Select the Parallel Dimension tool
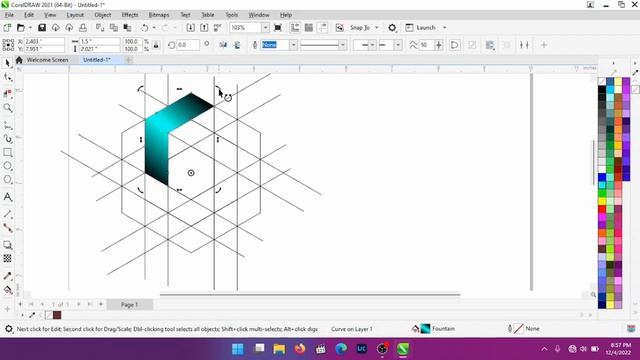Viewport: 640px width, 360px height. [x=7, y=214]
